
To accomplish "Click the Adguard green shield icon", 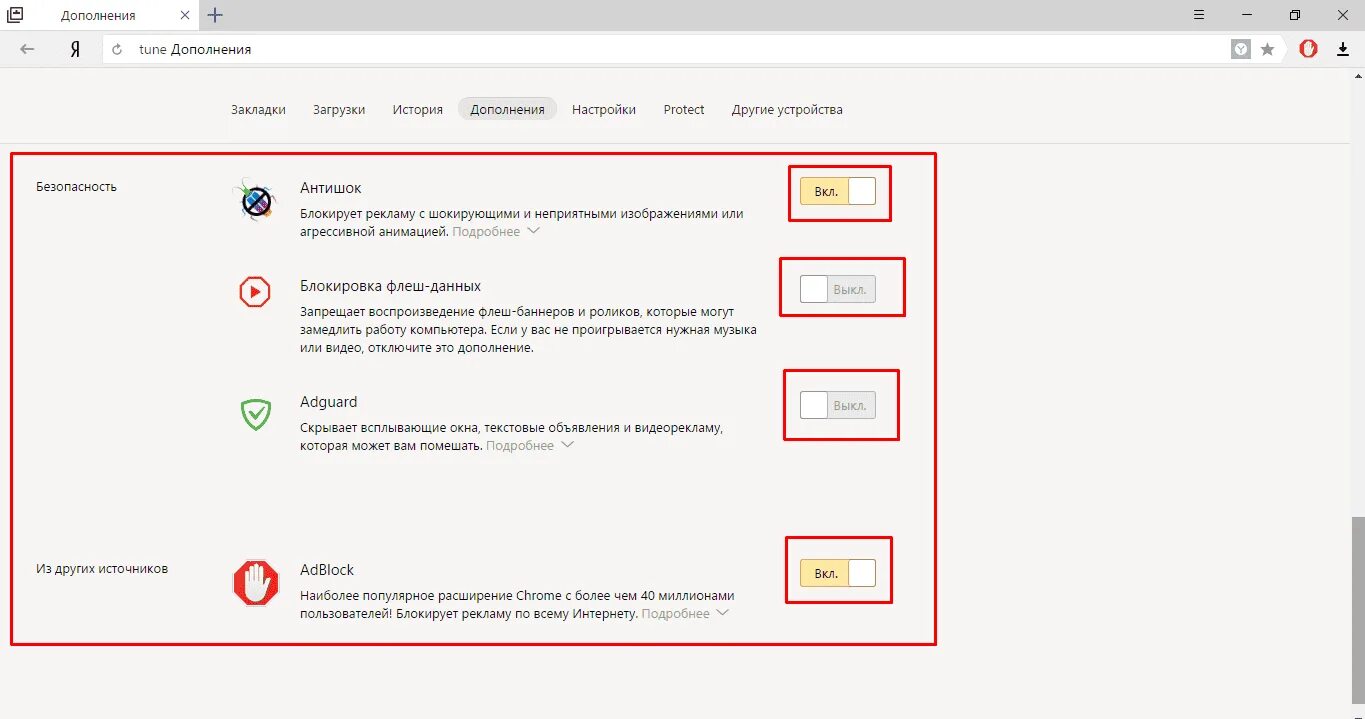I will [256, 414].
